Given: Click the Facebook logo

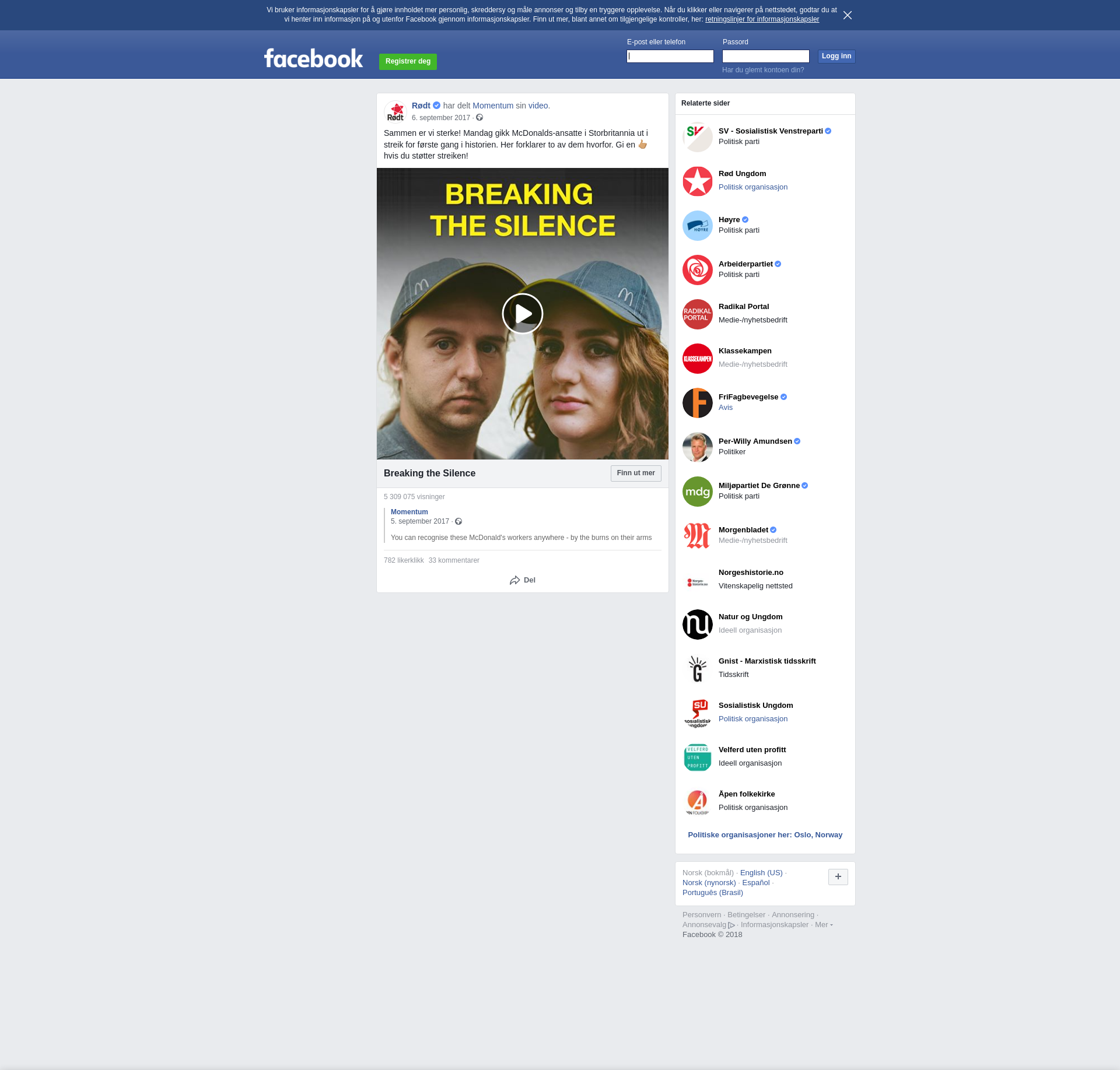Looking at the screenshot, I should 313,58.
